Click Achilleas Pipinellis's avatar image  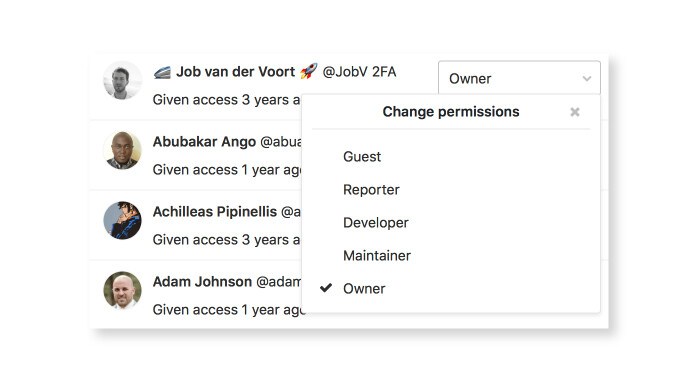[x=122, y=220]
